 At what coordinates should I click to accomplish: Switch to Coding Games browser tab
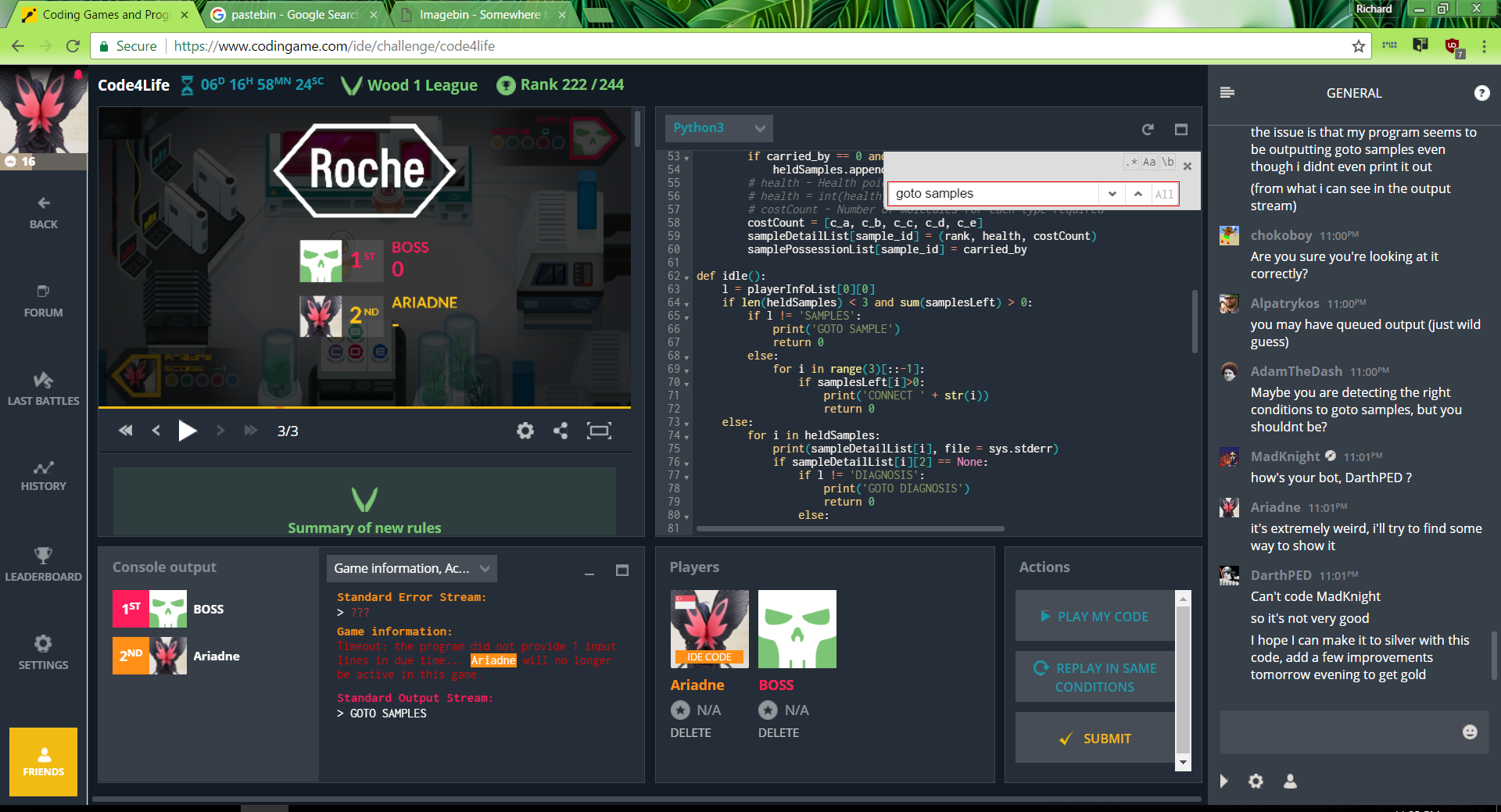click(x=106, y=14)
